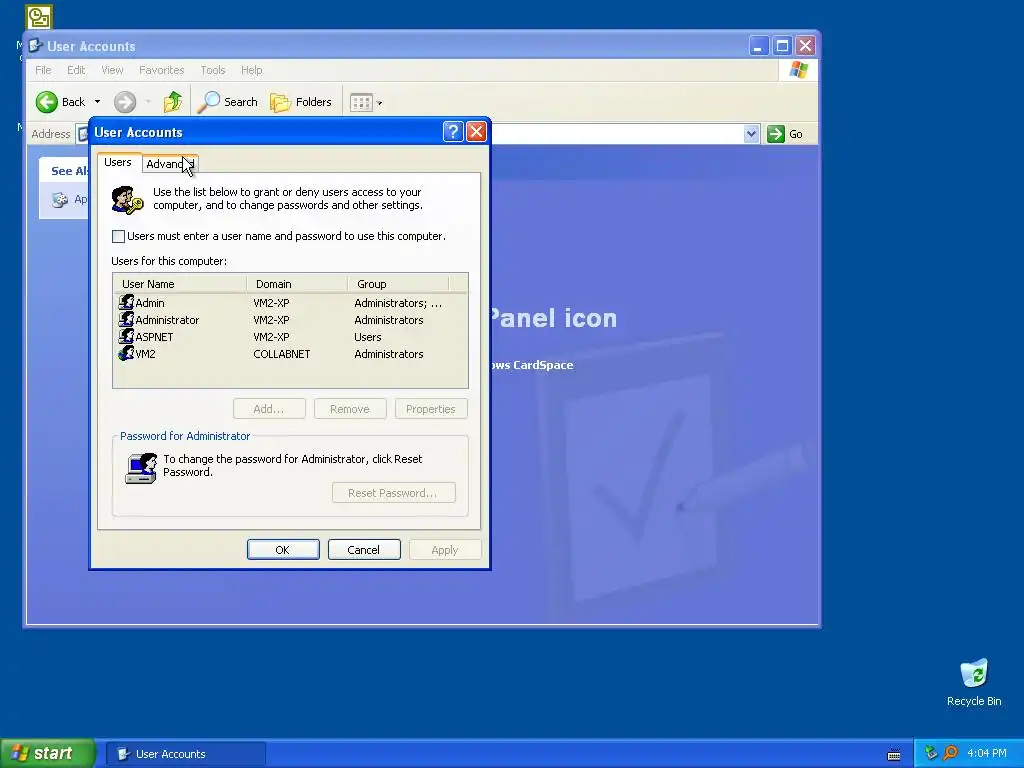Click the Windows CardSpace link in background window

532,365
